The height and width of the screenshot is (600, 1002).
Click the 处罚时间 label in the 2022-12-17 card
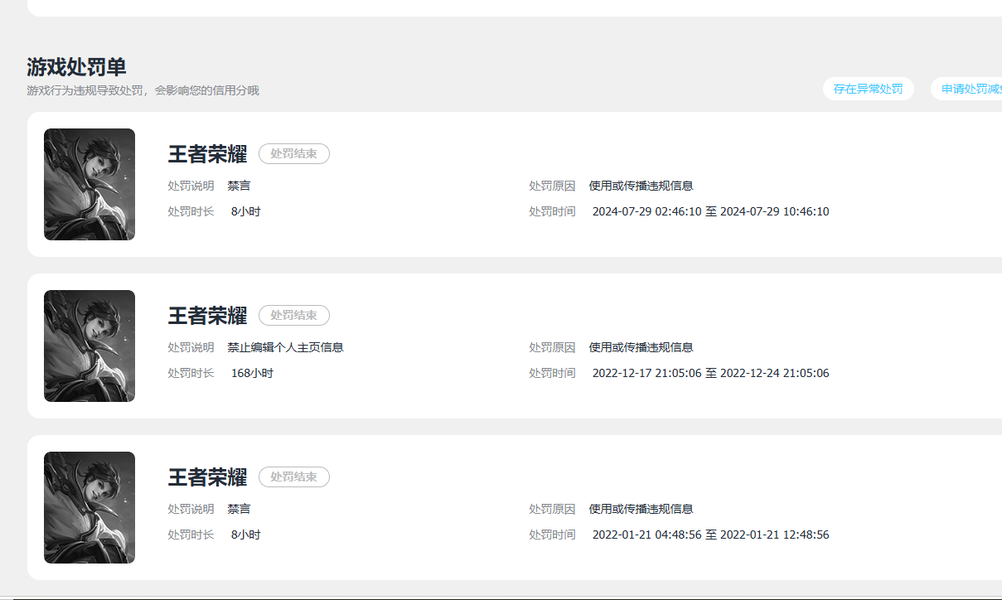(552, 373)
